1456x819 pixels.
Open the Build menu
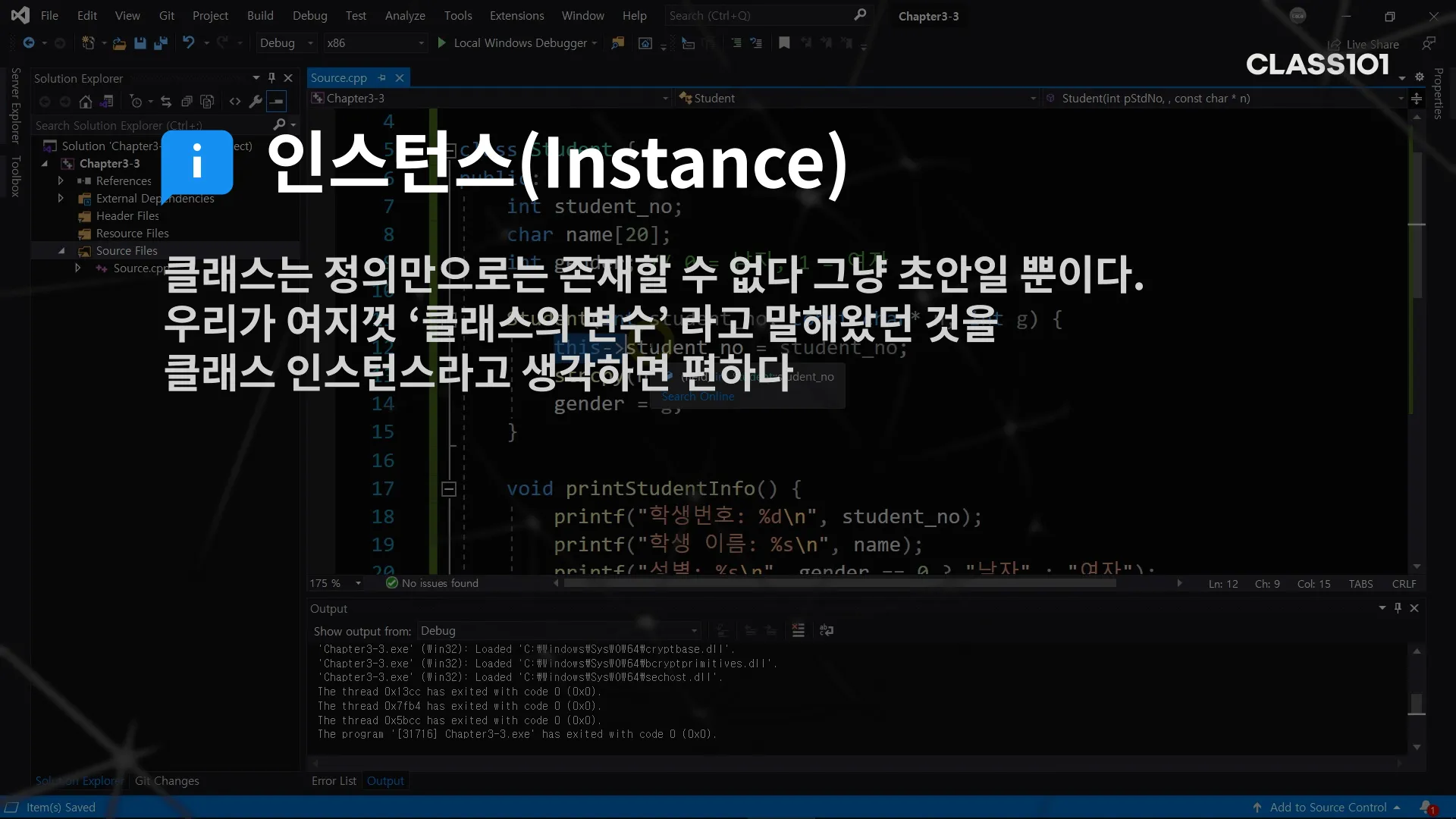(260, 15)
